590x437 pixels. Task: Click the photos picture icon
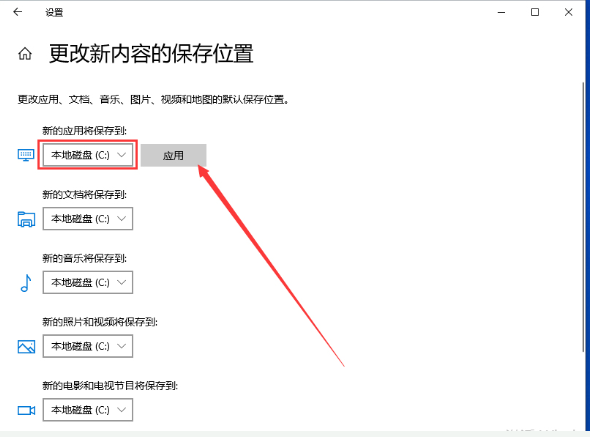[x=26, y=346]
